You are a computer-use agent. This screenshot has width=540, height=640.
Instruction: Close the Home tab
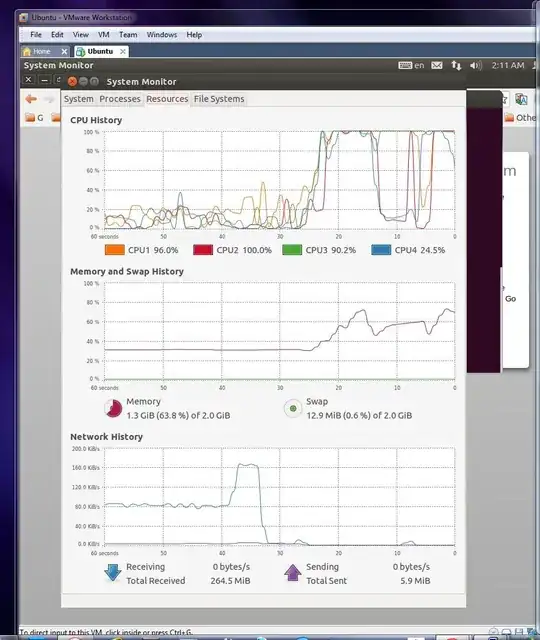(64, 51)
